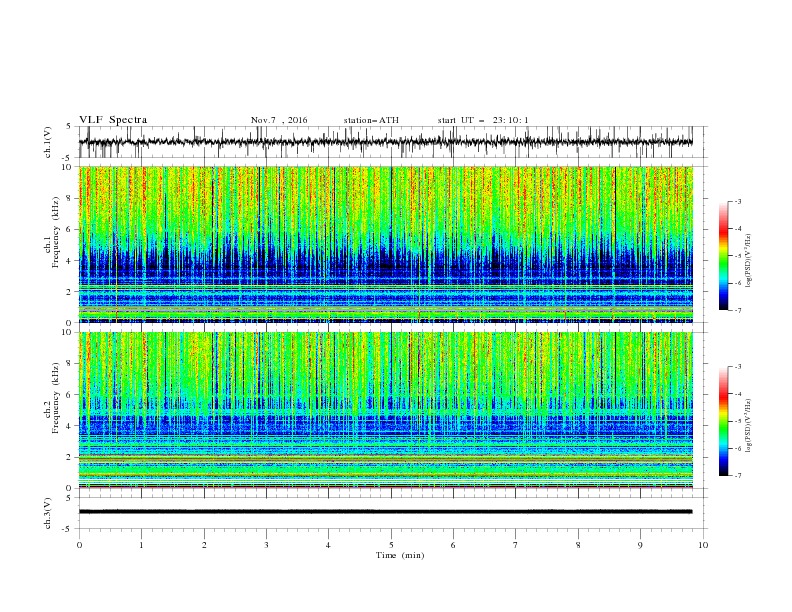Screen dimensions: 792x612
Task: Click time axis tick label "4"
Action: (328, 545)
